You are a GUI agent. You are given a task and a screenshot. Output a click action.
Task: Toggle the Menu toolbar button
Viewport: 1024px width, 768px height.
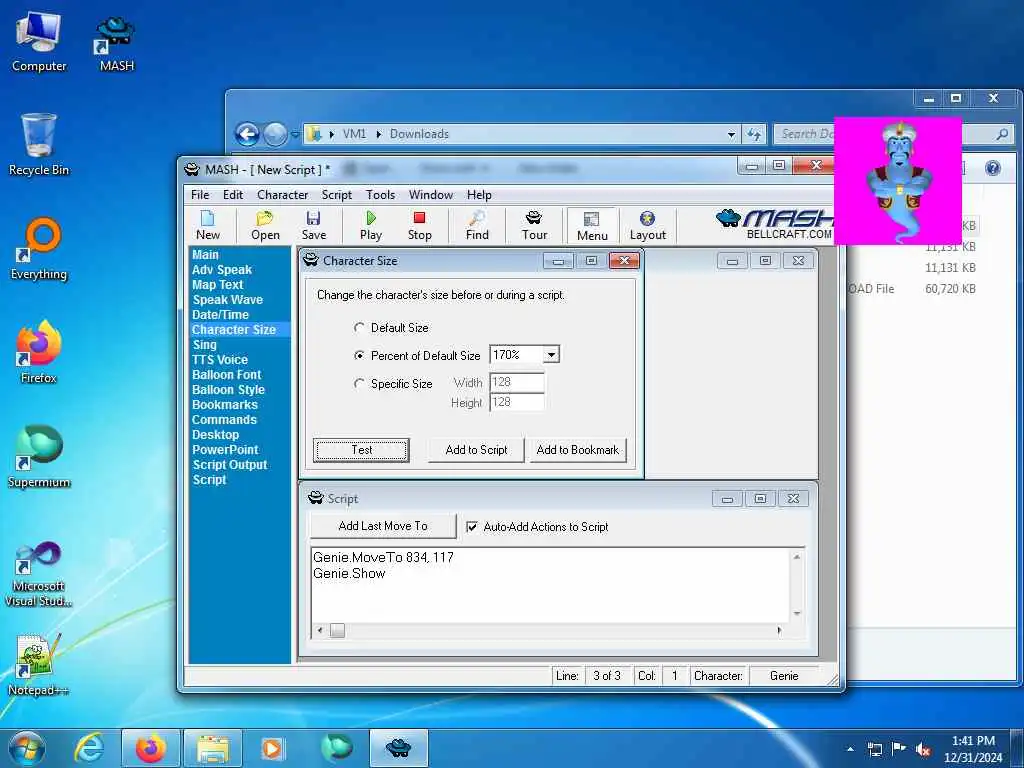[592, 226]
